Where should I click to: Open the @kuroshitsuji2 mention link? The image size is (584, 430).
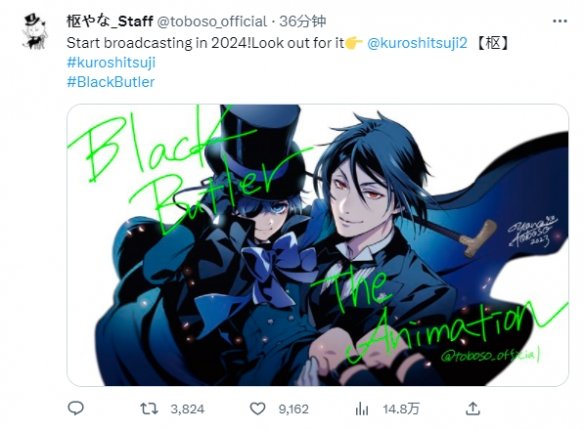(x=417, y=43)
